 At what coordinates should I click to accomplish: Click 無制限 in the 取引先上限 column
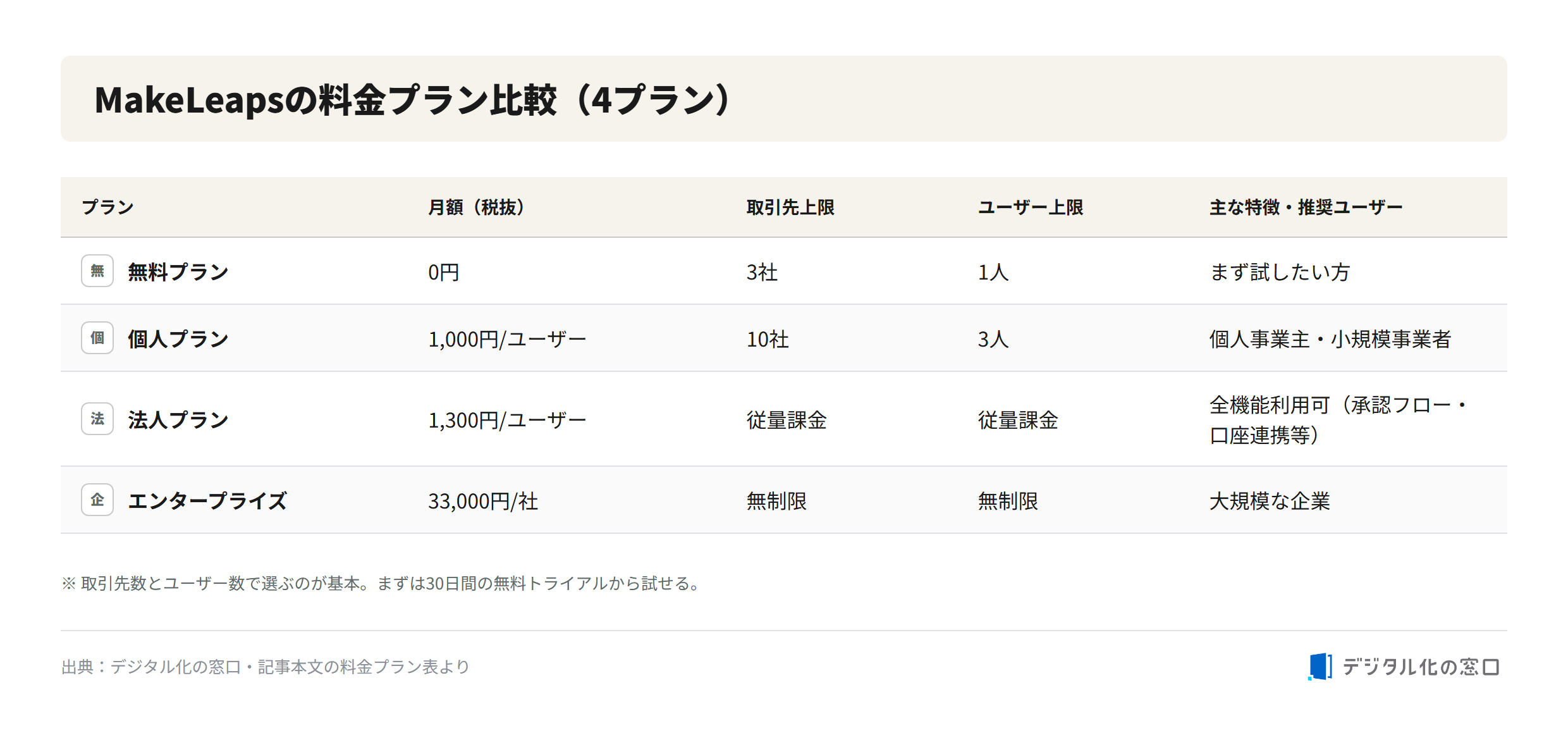click(x=776, y=501)
